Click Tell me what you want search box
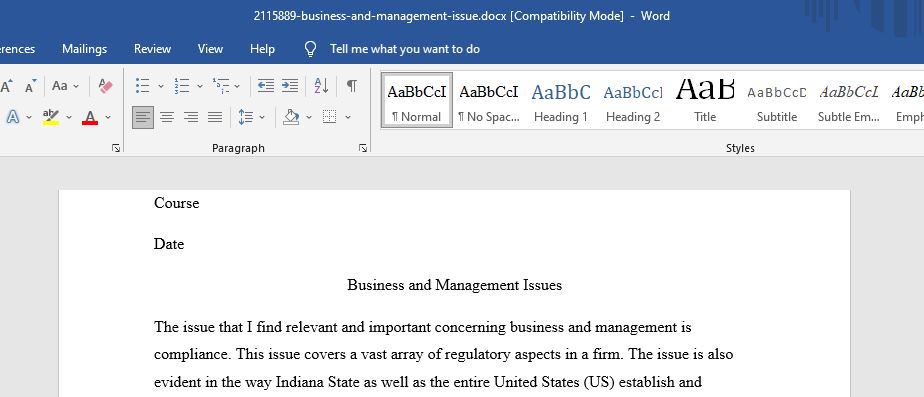Viewport: 924px width, 397px height. point(405,49)
